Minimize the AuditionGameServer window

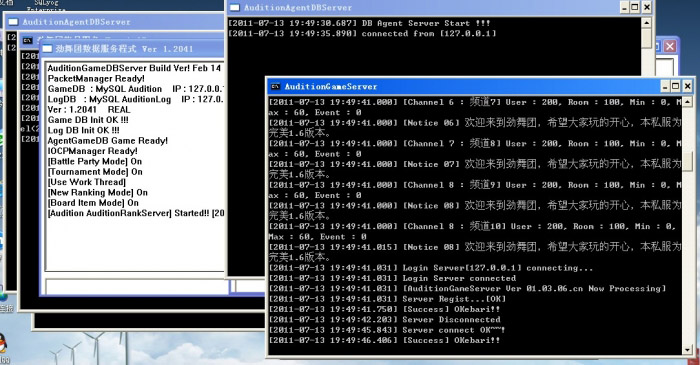coord(665,86)
